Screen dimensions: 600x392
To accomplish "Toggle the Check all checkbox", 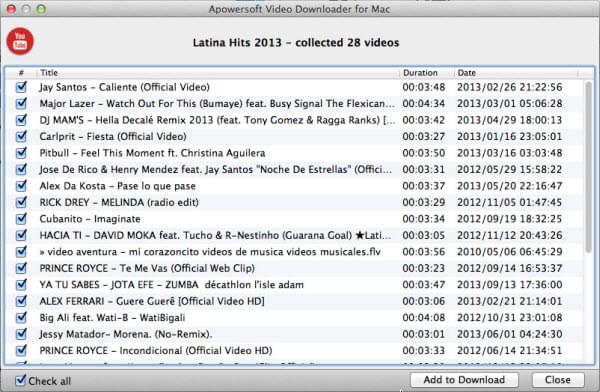I will (20, 381).
